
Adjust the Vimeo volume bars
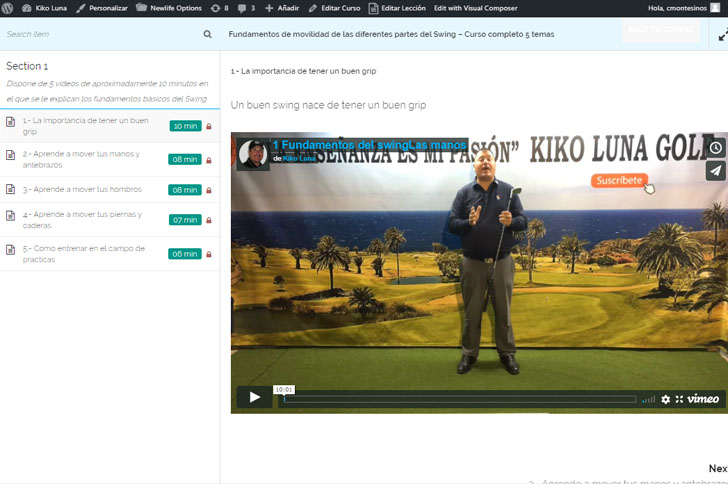point(649,399)
